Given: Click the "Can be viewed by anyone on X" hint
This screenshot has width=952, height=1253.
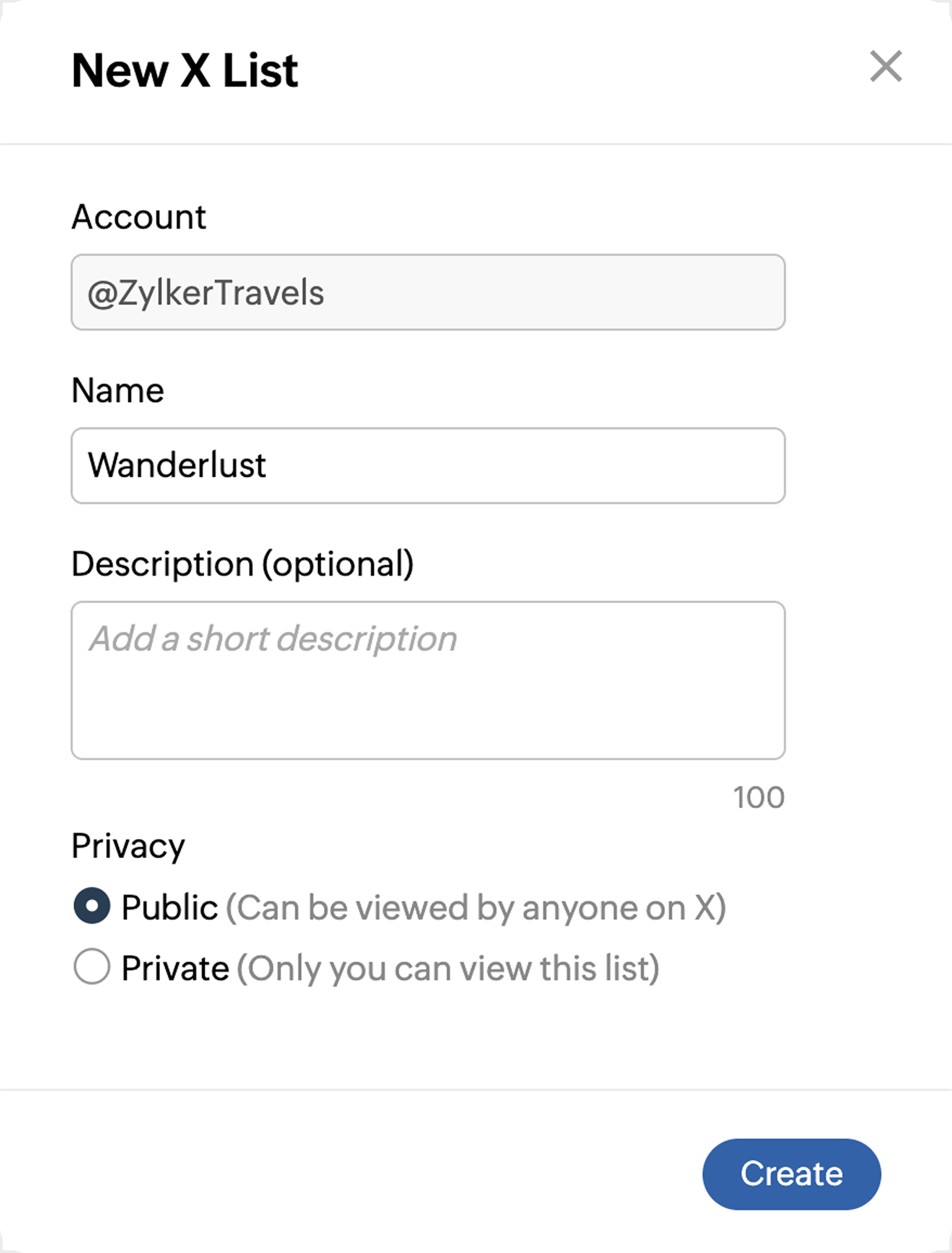Looking at the screenshot, I should coord(476,907).
